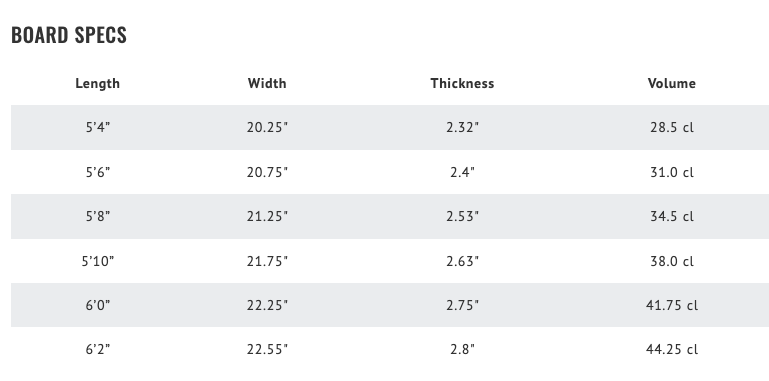The height and width of the screenshot is (381, 769).
Task: Click the 20.25" width value
Action: coord(267,127)
